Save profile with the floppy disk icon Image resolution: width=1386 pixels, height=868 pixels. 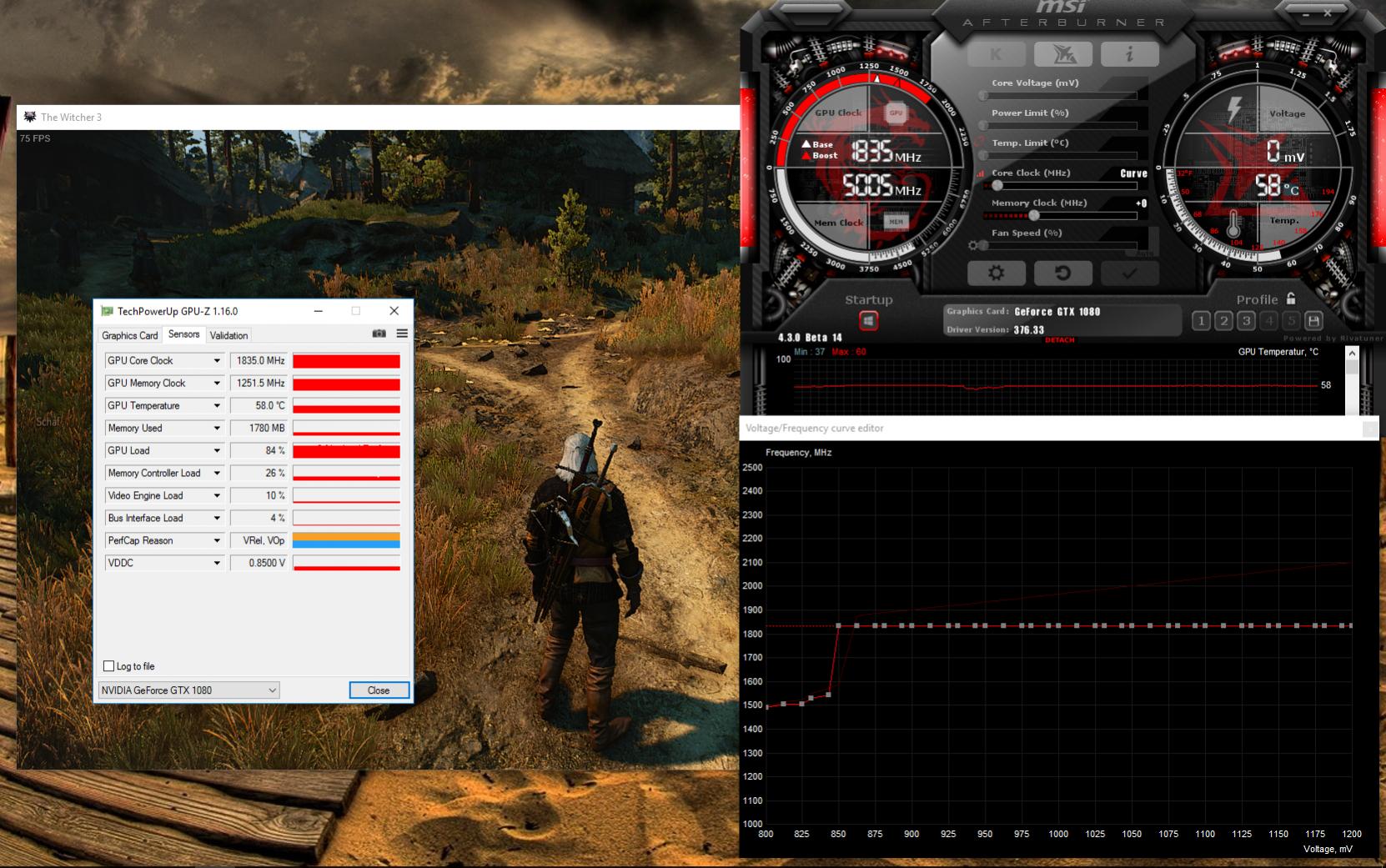[x=1313, y=320]
